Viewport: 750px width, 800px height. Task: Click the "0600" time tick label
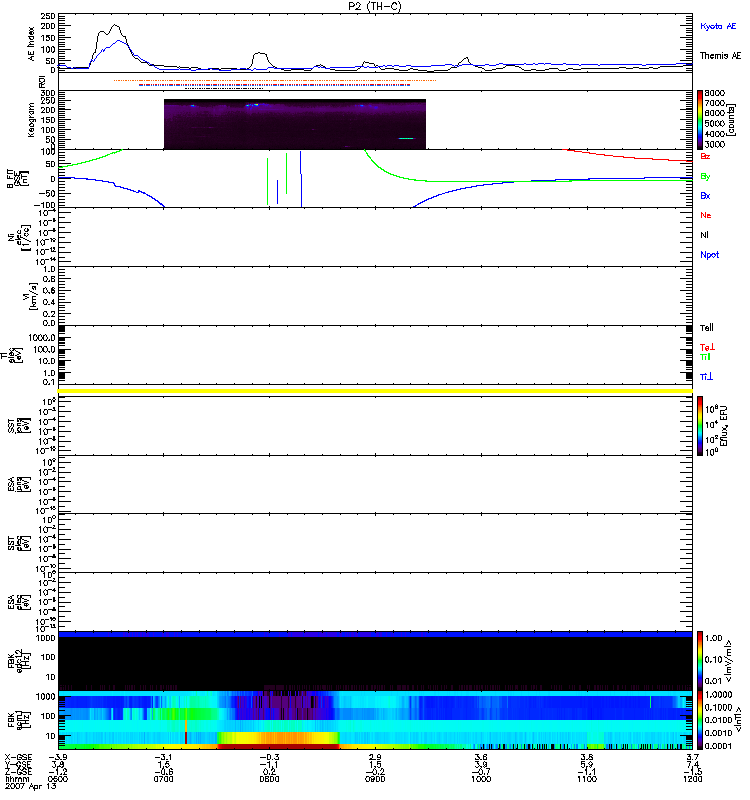click(x=58, y=779)
